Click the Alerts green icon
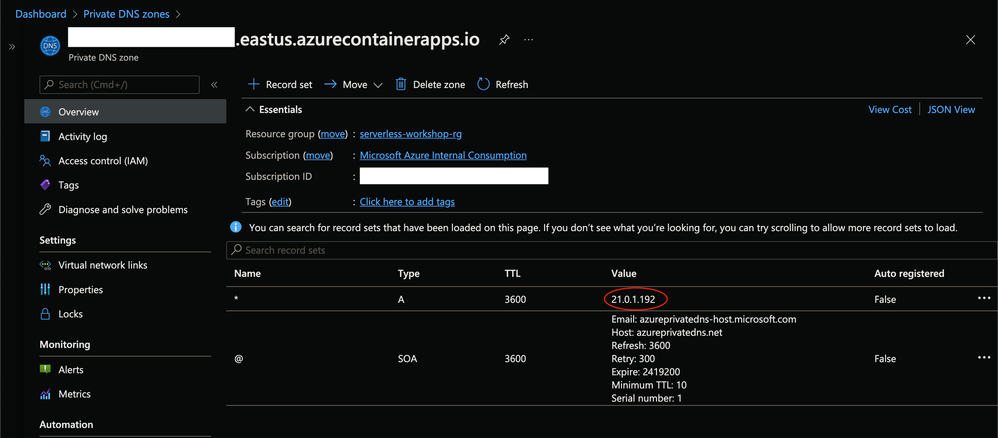 pyautogui.click(x=45, y=369)
